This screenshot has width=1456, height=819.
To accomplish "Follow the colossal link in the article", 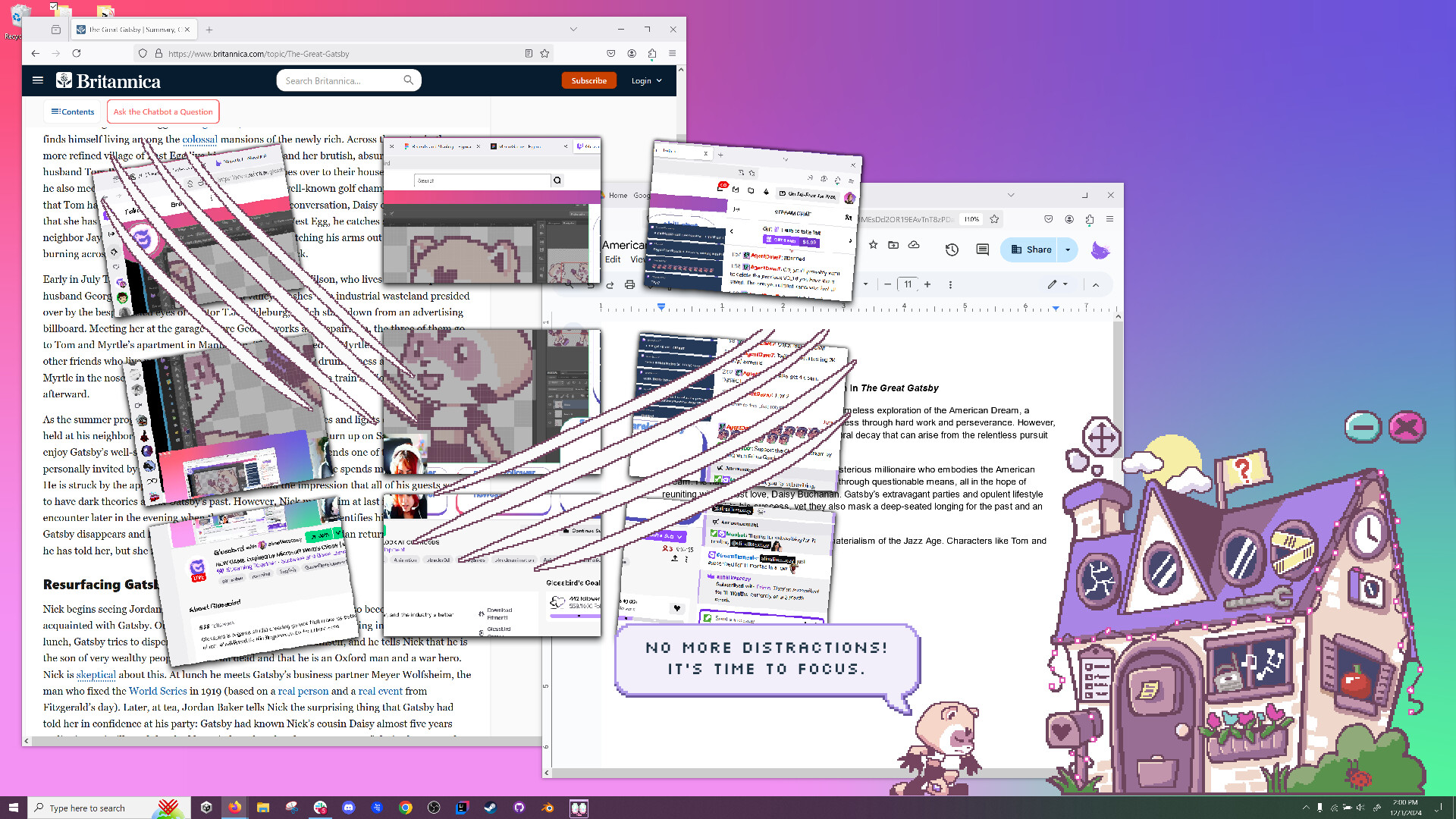I will coord(199,140).
